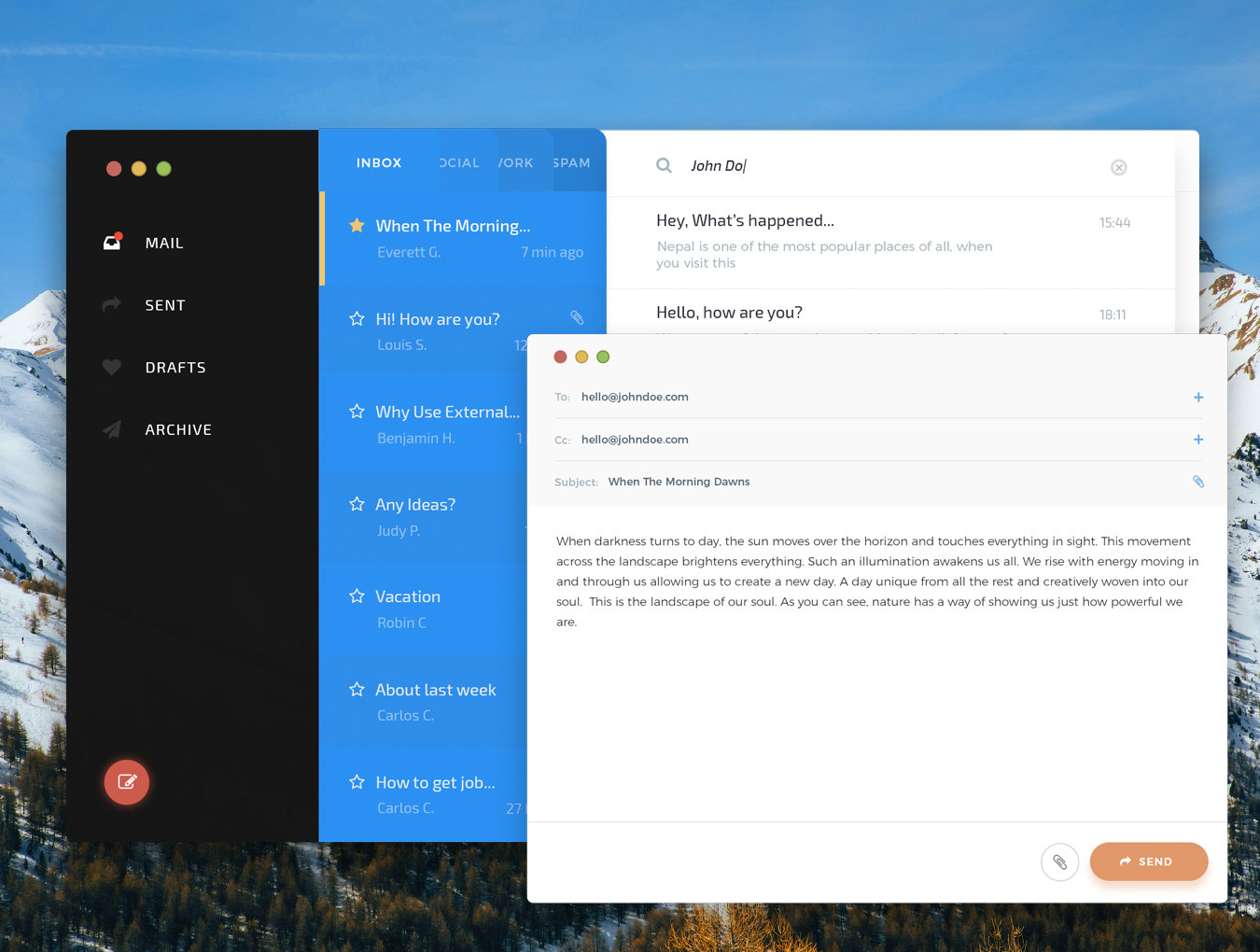Unstar the 'When The Morning...' email
This screenshot has width=1260, height=952.
(357, 225)
